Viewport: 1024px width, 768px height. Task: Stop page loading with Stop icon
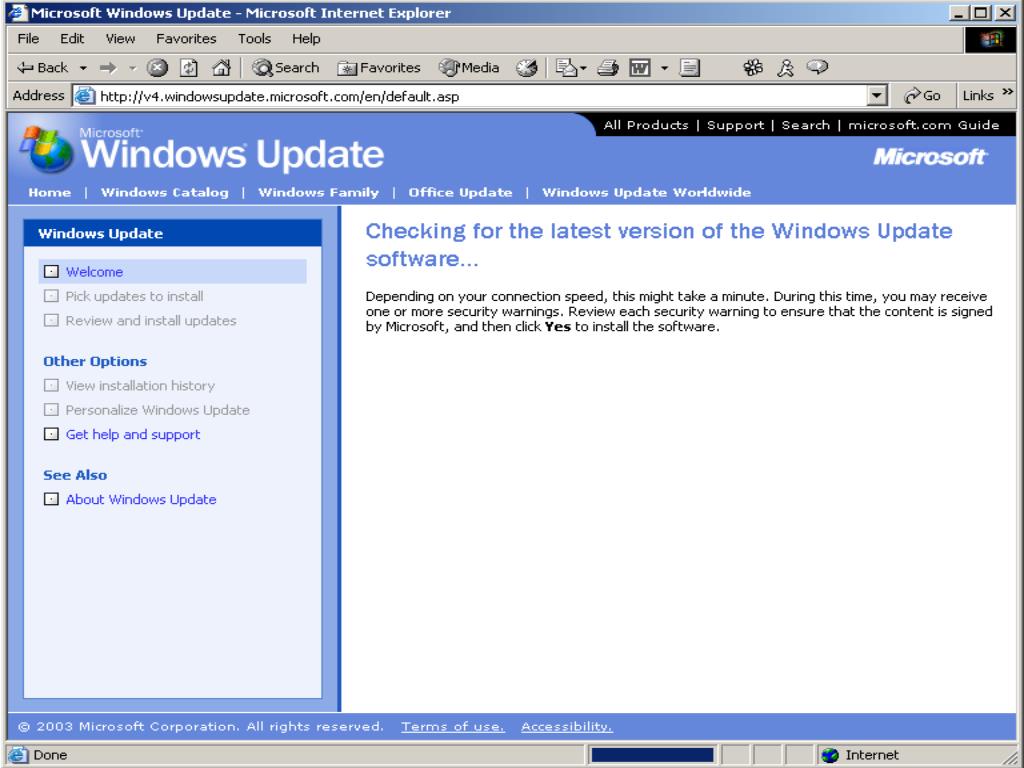pyautogui.click(x=157, y=67)
